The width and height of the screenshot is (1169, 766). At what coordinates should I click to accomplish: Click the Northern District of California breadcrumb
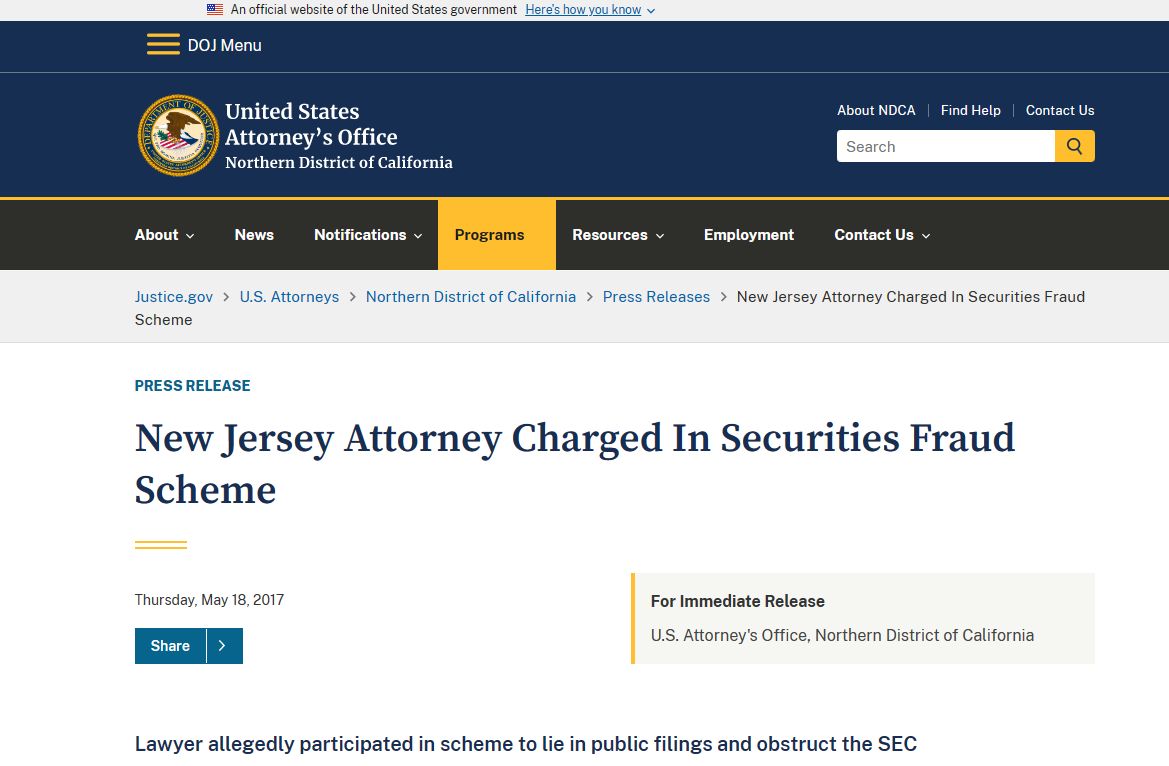click(x=471, y=297)
